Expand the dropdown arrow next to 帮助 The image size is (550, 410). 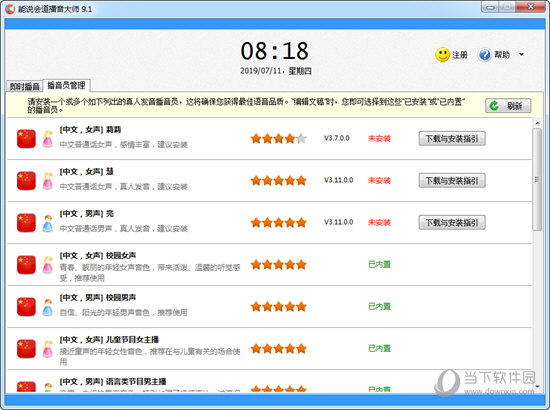(x=521, y=55)
